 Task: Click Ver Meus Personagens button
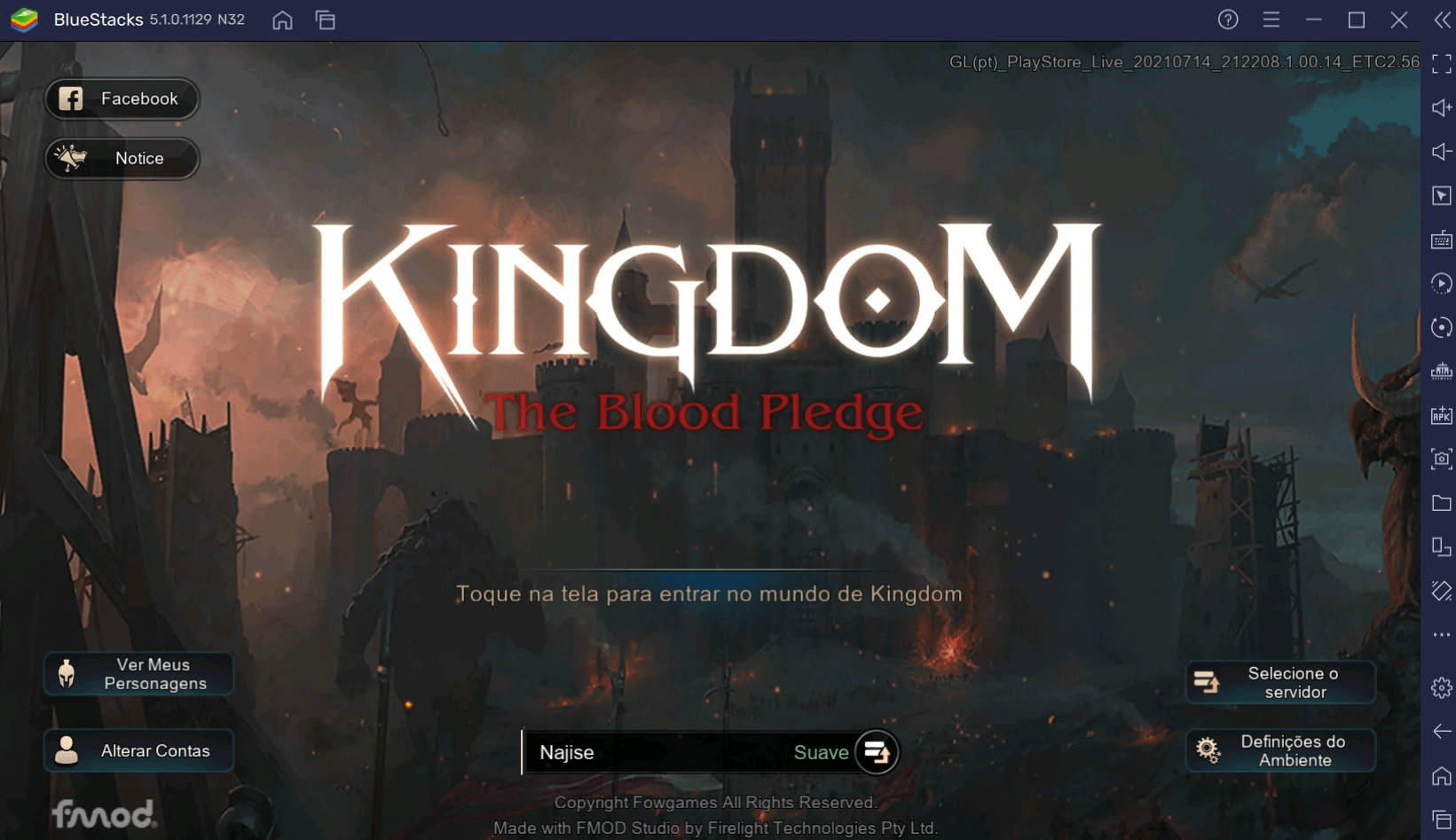[138, 674]
